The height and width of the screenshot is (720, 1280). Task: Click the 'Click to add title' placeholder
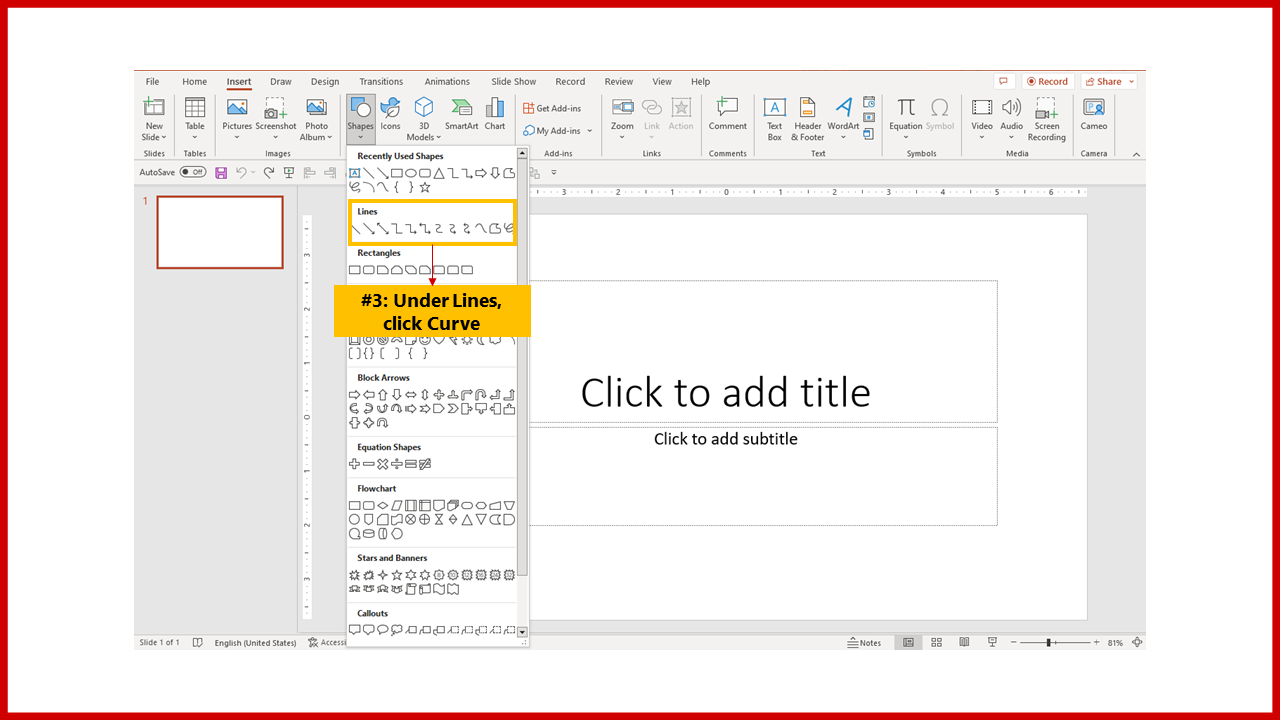click(726, 392)
